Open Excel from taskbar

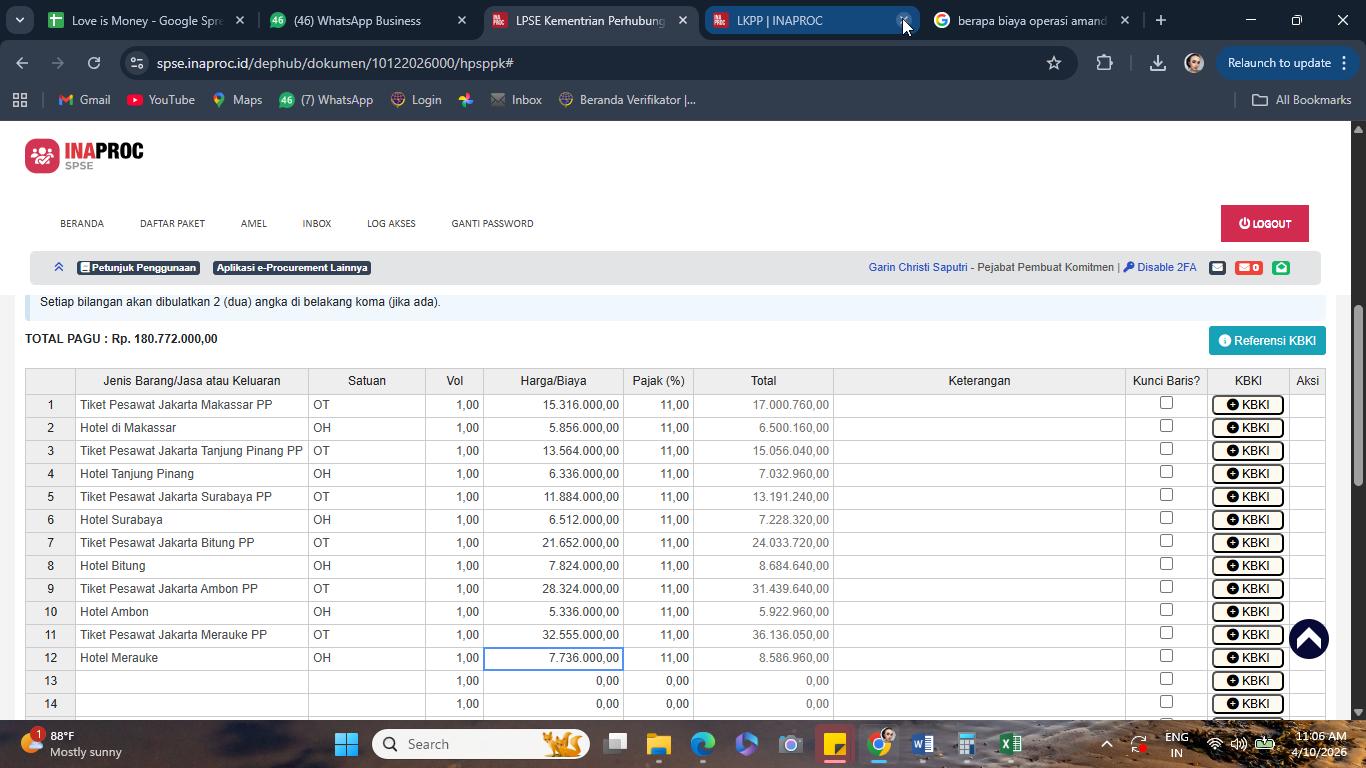click(x=1010, y=744)
